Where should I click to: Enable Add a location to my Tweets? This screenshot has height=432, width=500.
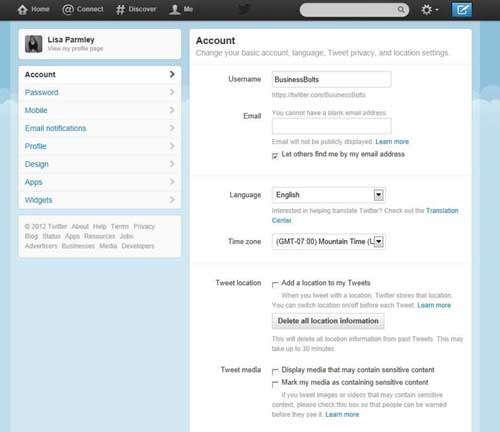275,284
